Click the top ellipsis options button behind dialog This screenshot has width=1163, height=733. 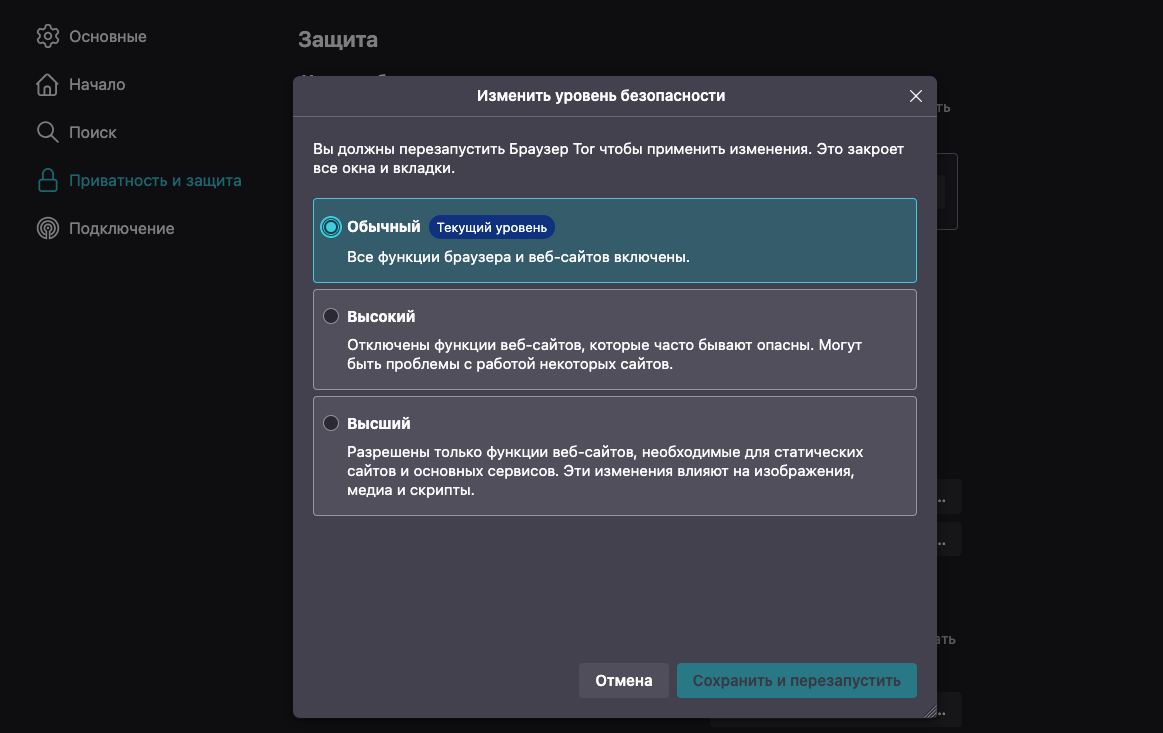point(939,496)
